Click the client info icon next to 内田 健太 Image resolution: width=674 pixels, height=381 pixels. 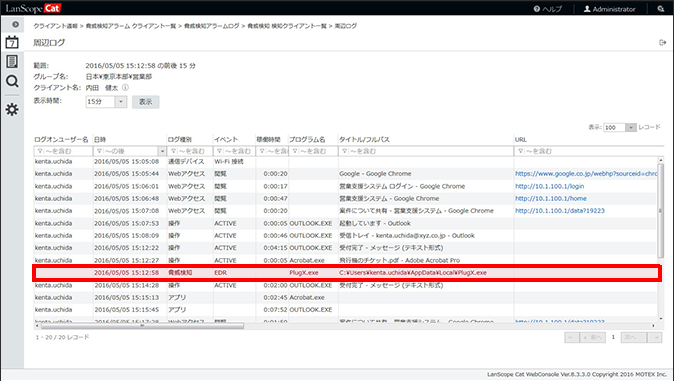125,87
